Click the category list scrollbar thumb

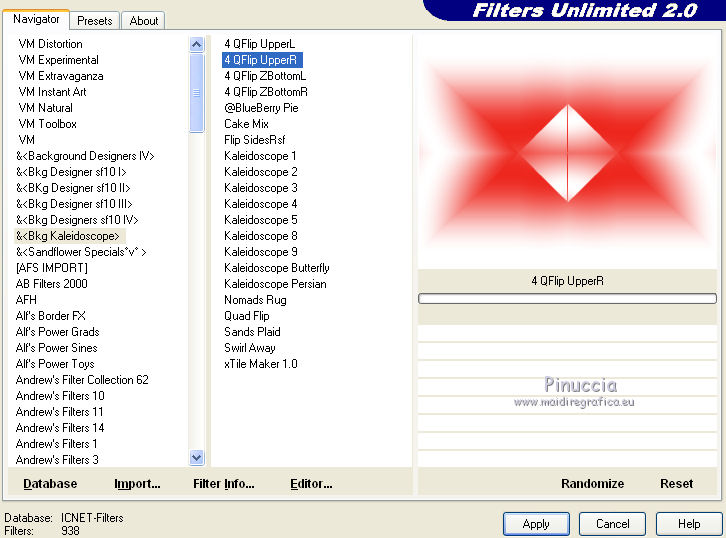tap(196, 93)
